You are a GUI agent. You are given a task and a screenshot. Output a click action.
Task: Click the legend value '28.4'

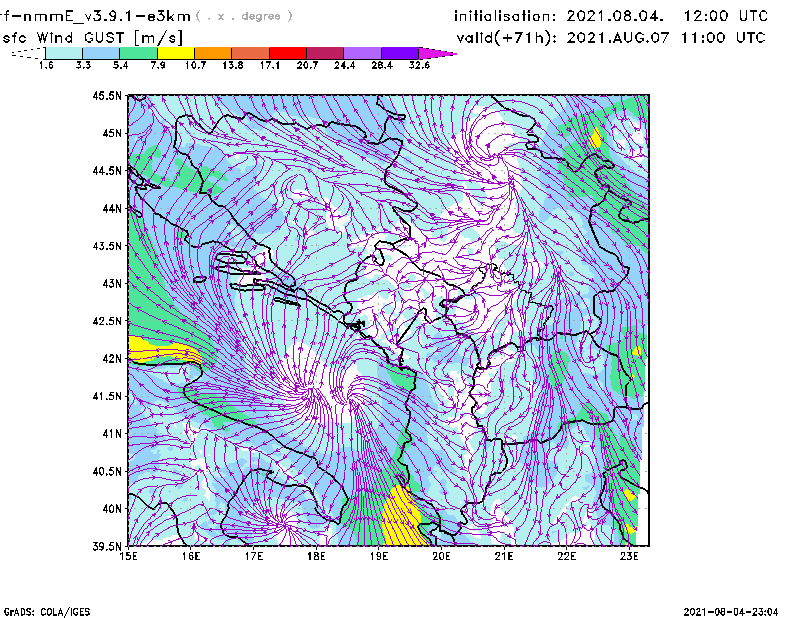(x=382, y=65)
